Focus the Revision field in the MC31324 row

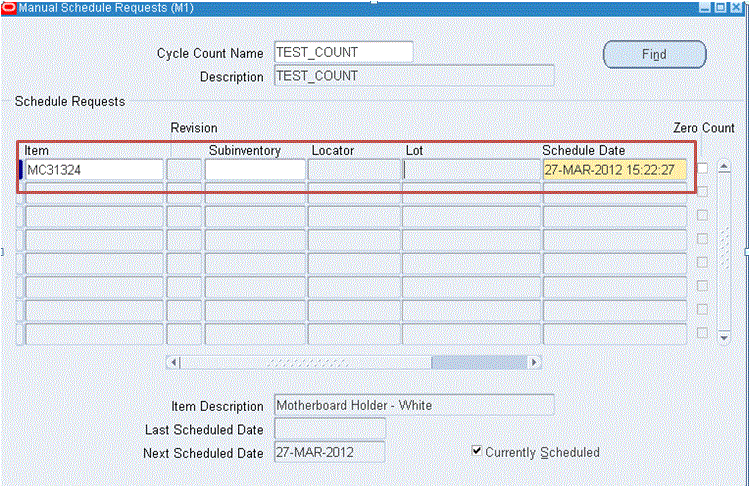(184, 170)
